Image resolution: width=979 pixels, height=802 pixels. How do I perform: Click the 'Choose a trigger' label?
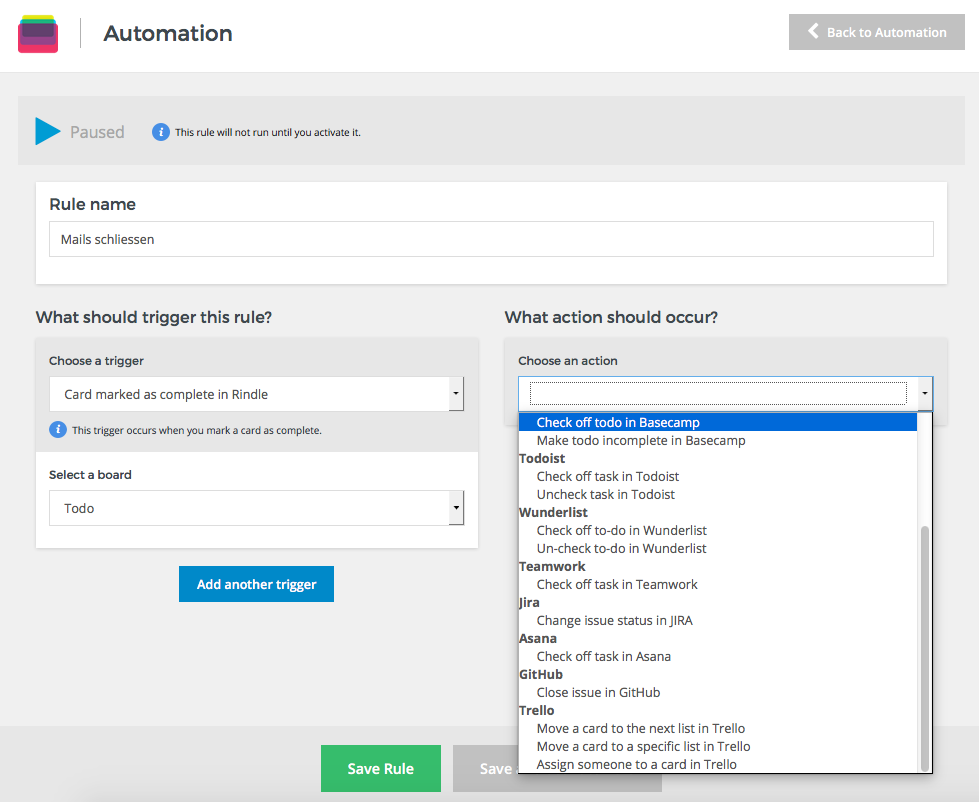(96, 361)
